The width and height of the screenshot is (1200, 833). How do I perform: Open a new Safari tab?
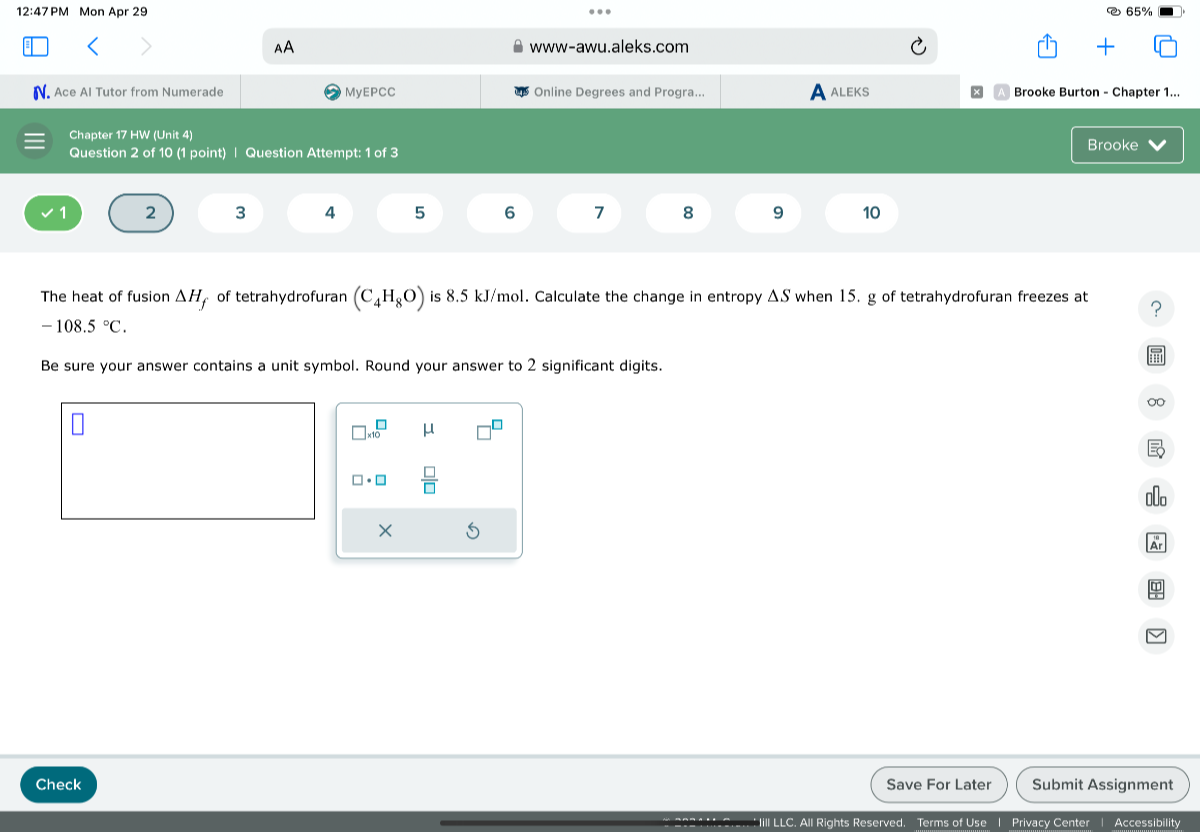coord(1107,46)
